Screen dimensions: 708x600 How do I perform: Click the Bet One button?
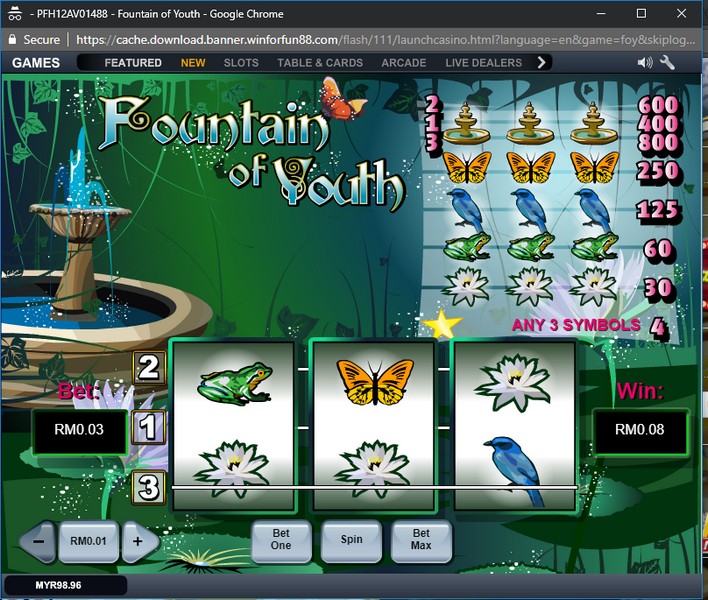click(x=281, y=539)
